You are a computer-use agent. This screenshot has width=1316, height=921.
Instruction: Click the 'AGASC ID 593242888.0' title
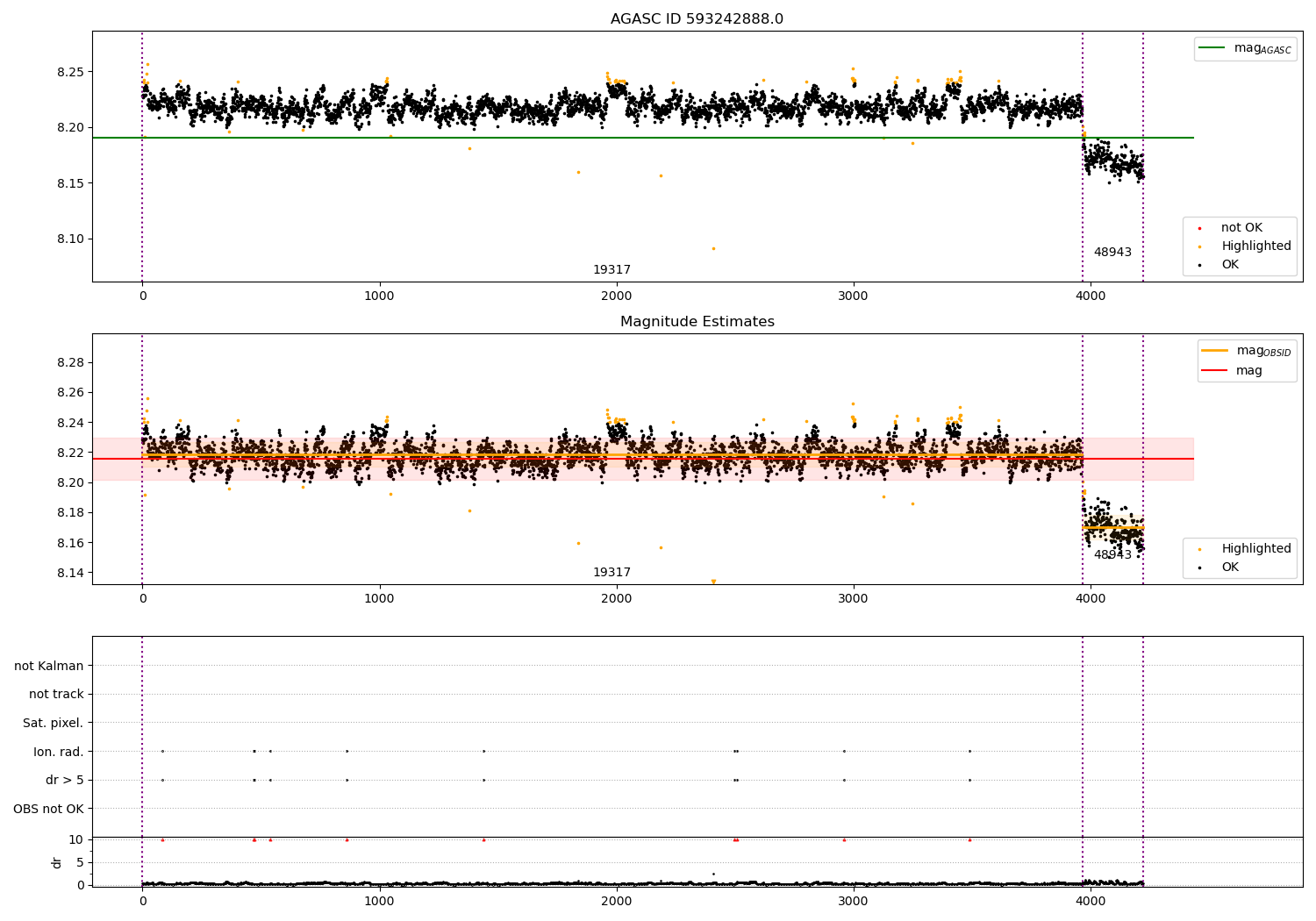pyautogui.click(x=697, y=19)
